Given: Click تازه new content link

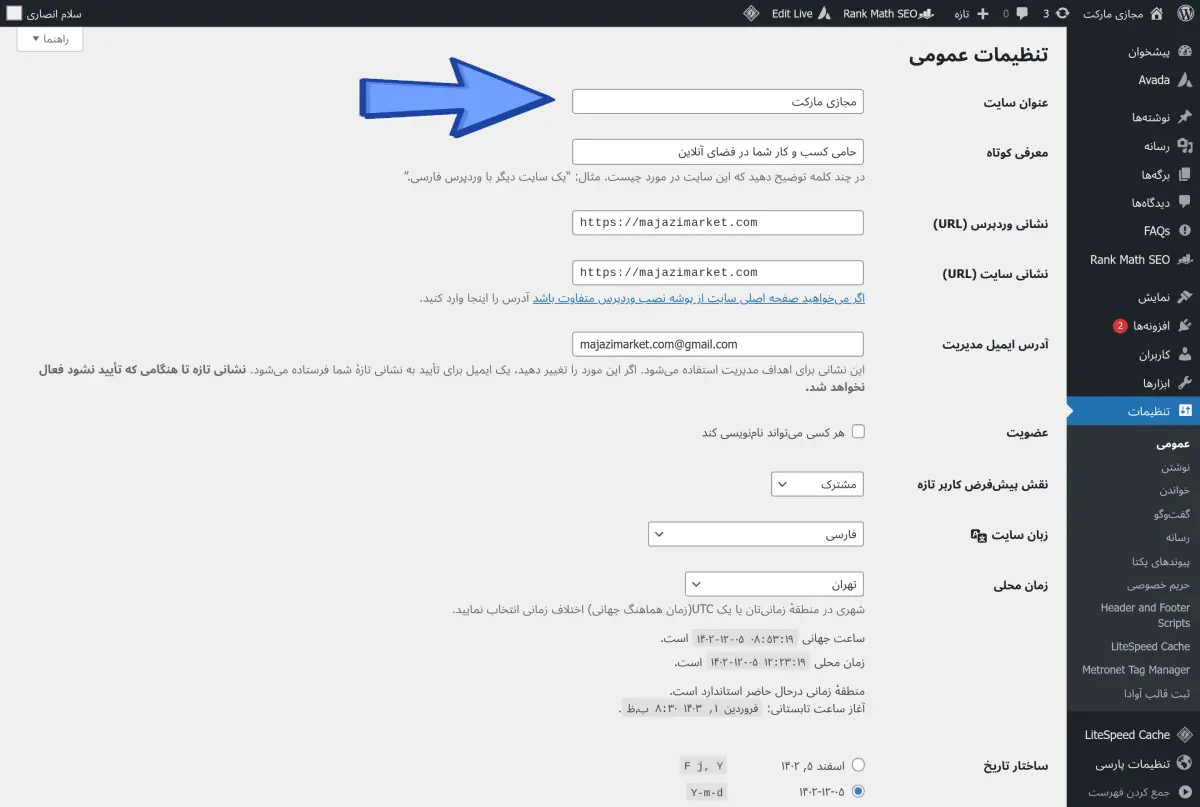Looking at the screenshot, I should pyautogui.click(x=961, y=14).
